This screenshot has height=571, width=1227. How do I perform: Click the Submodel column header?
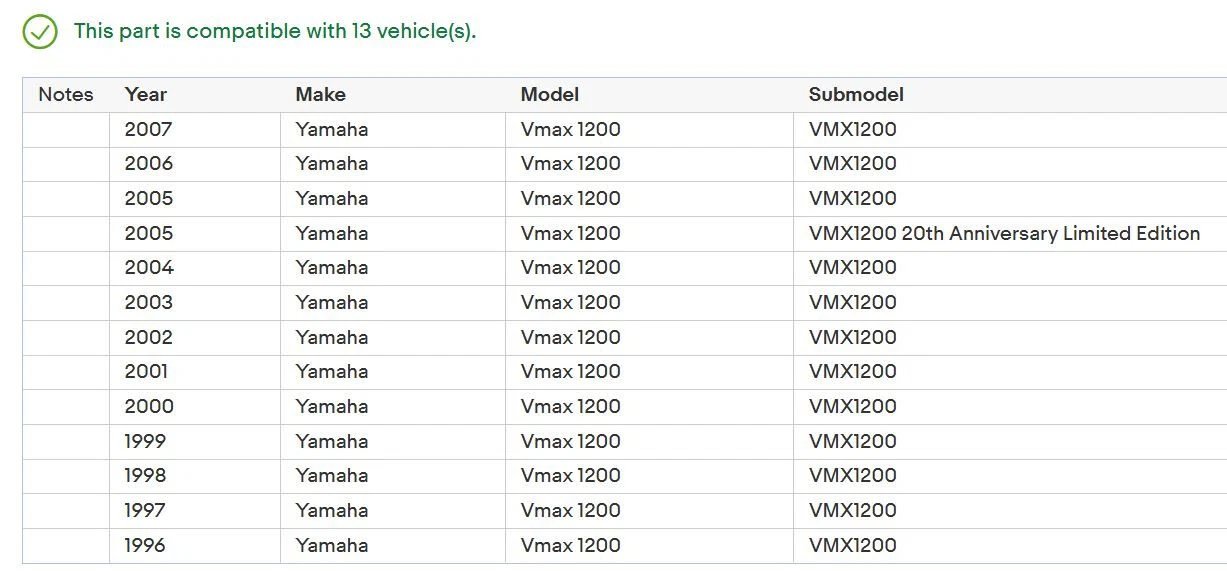(856, 95)
